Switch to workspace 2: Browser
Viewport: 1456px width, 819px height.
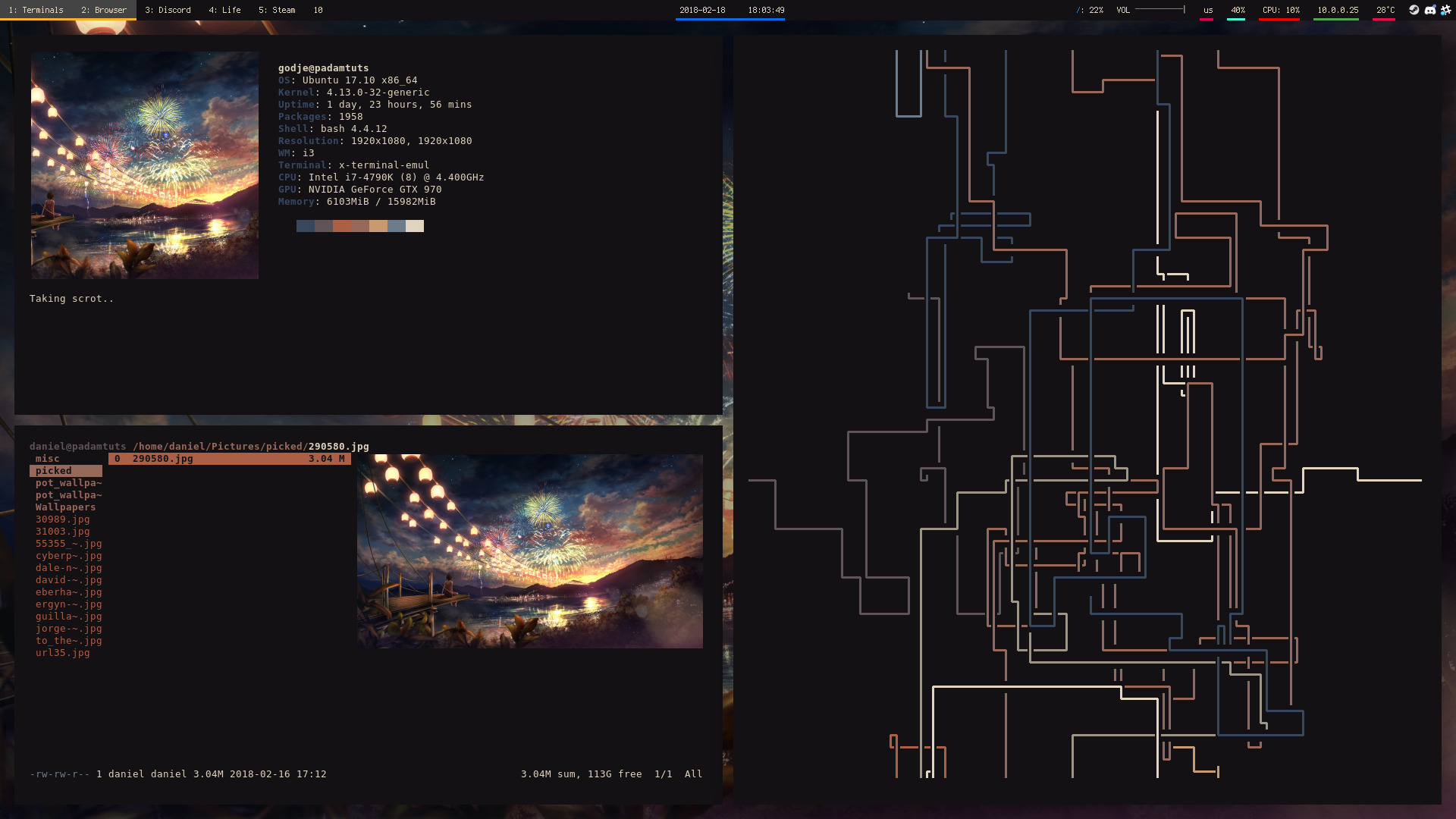tap(104, 10)
